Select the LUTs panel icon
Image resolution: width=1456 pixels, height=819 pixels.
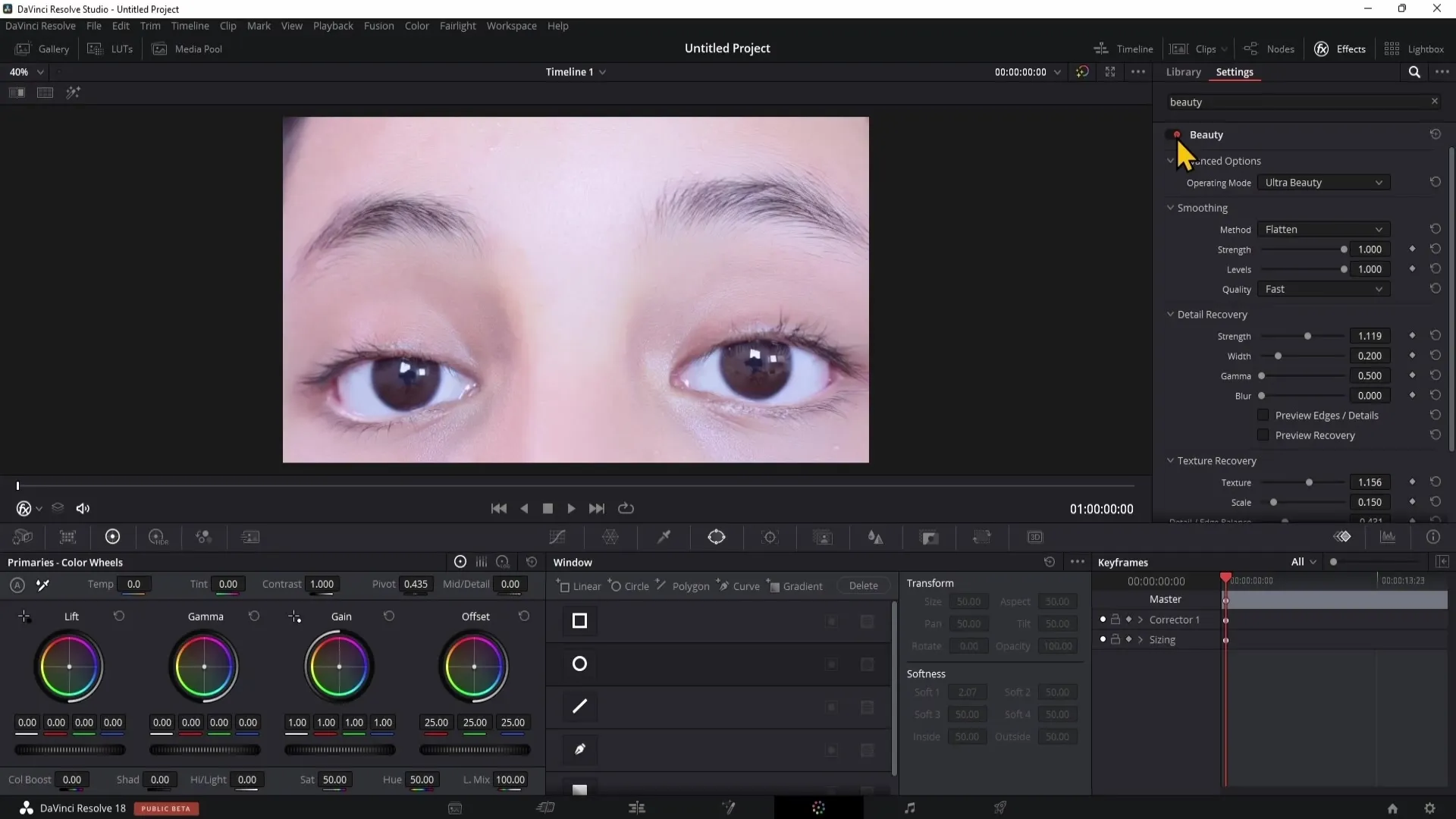point(95,48)
